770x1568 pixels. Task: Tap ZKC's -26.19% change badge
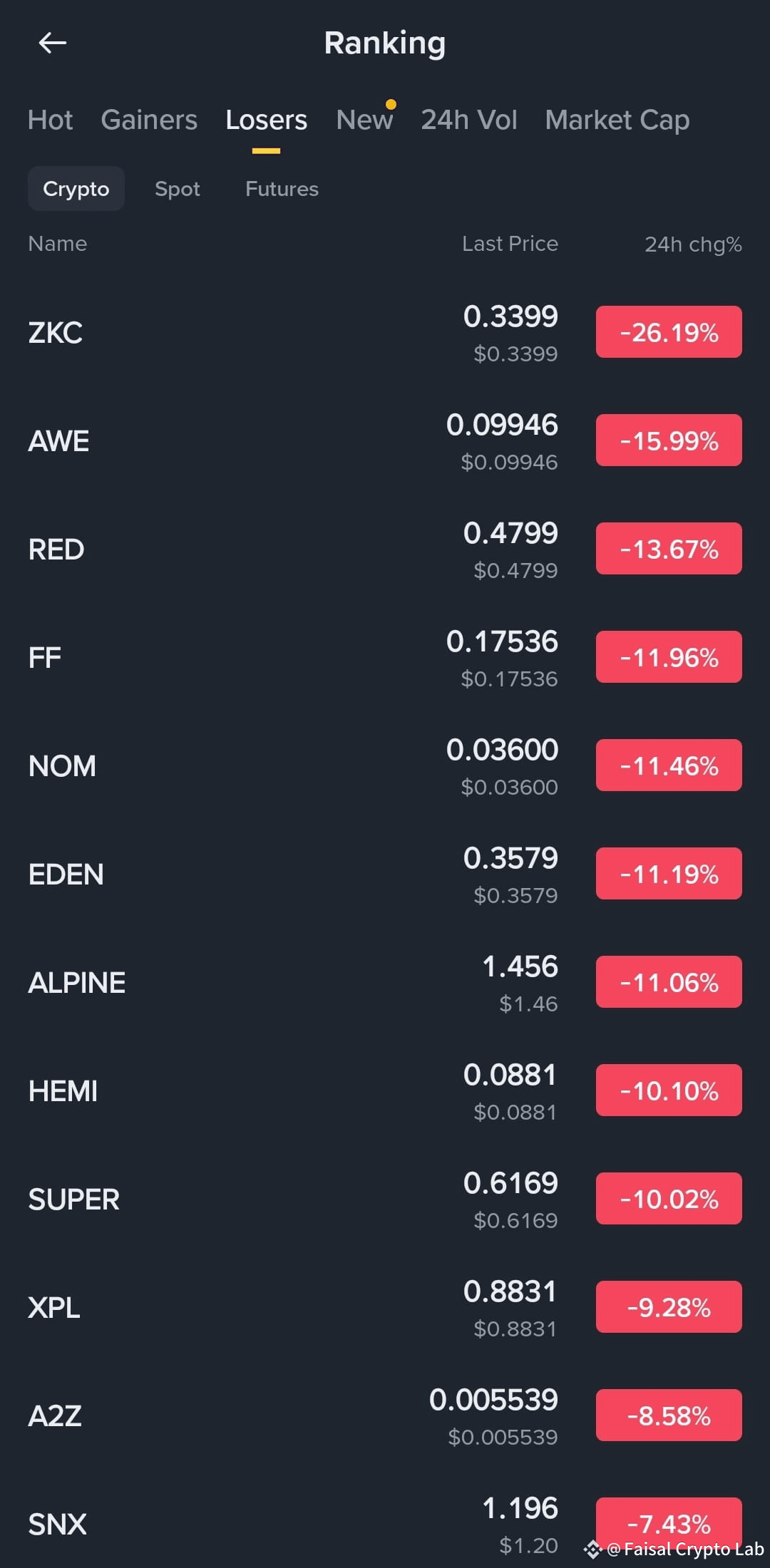pos(669,332)
